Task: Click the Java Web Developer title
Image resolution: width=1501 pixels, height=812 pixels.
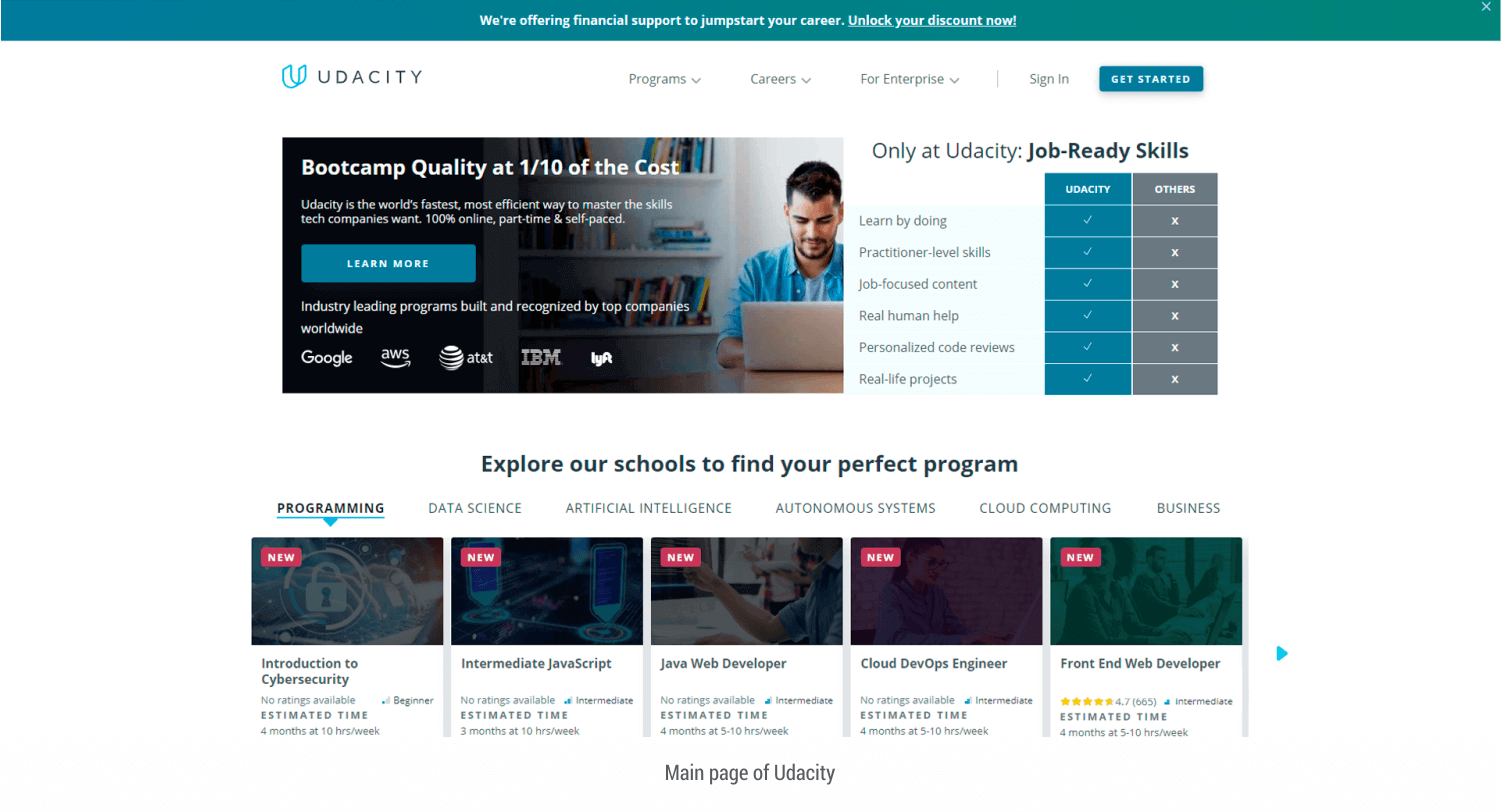Action: [x=724, y=663]
